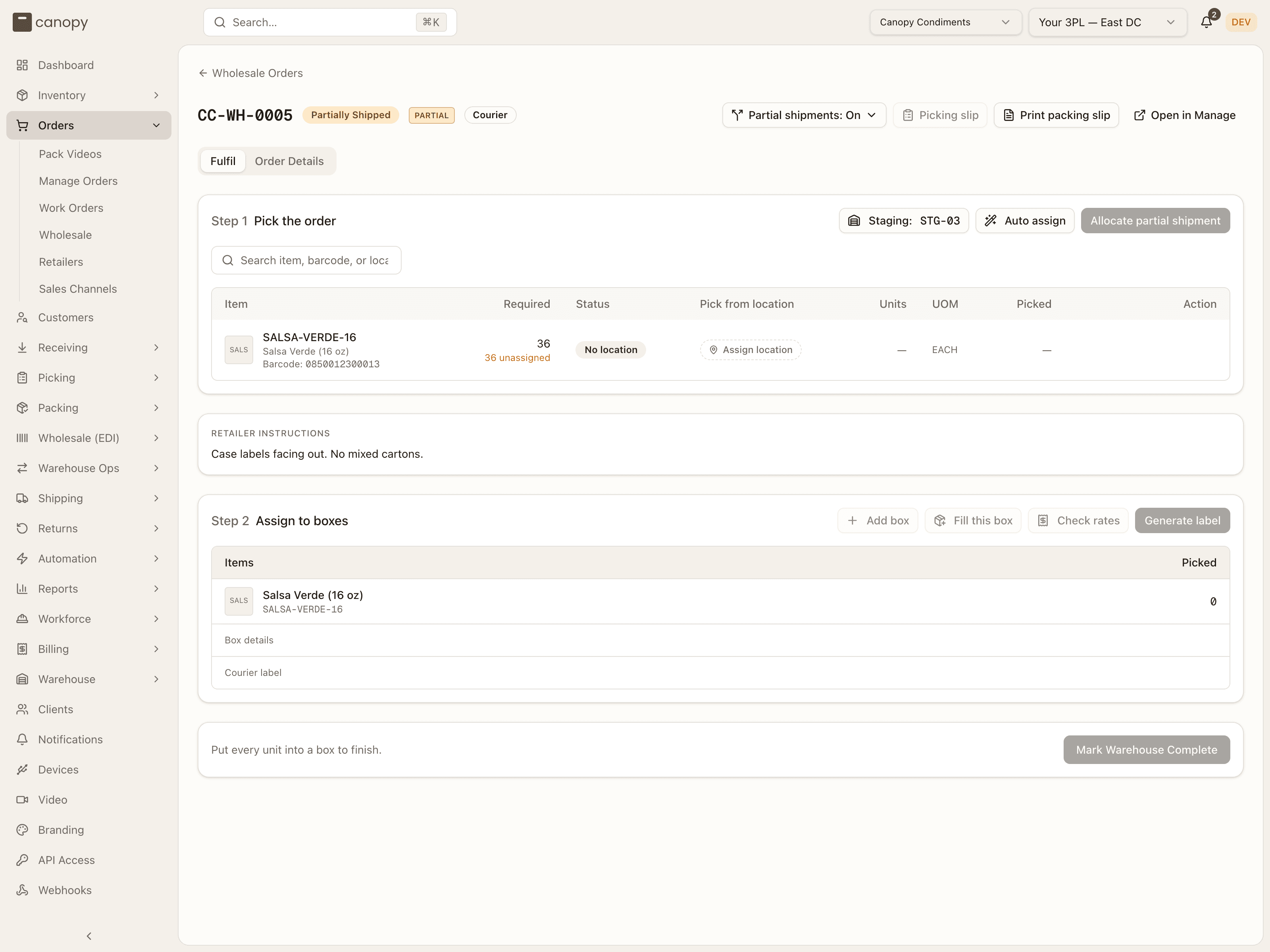Click the Dashboard grid icon
1270x952 pixels.
click(x=22, y=65)
